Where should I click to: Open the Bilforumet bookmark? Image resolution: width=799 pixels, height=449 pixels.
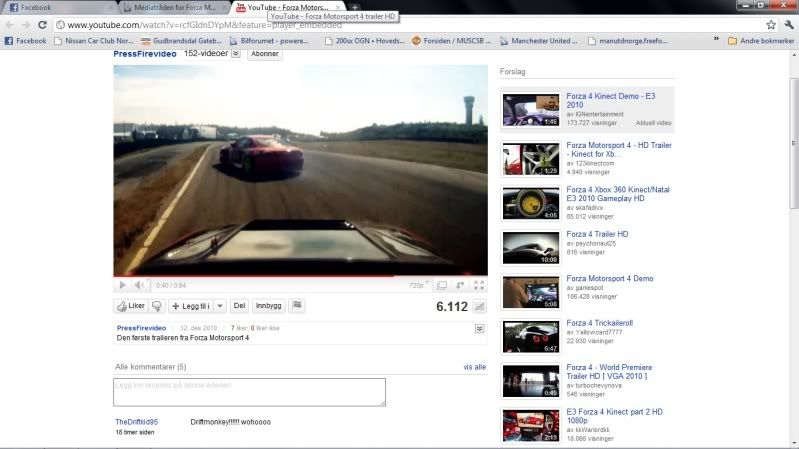click(x=269, y=41)
